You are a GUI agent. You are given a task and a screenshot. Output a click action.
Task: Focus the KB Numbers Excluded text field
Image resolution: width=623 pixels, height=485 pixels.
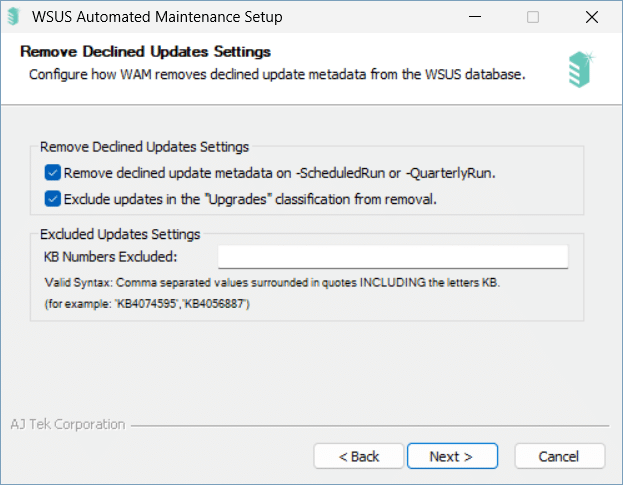point(393,257)
